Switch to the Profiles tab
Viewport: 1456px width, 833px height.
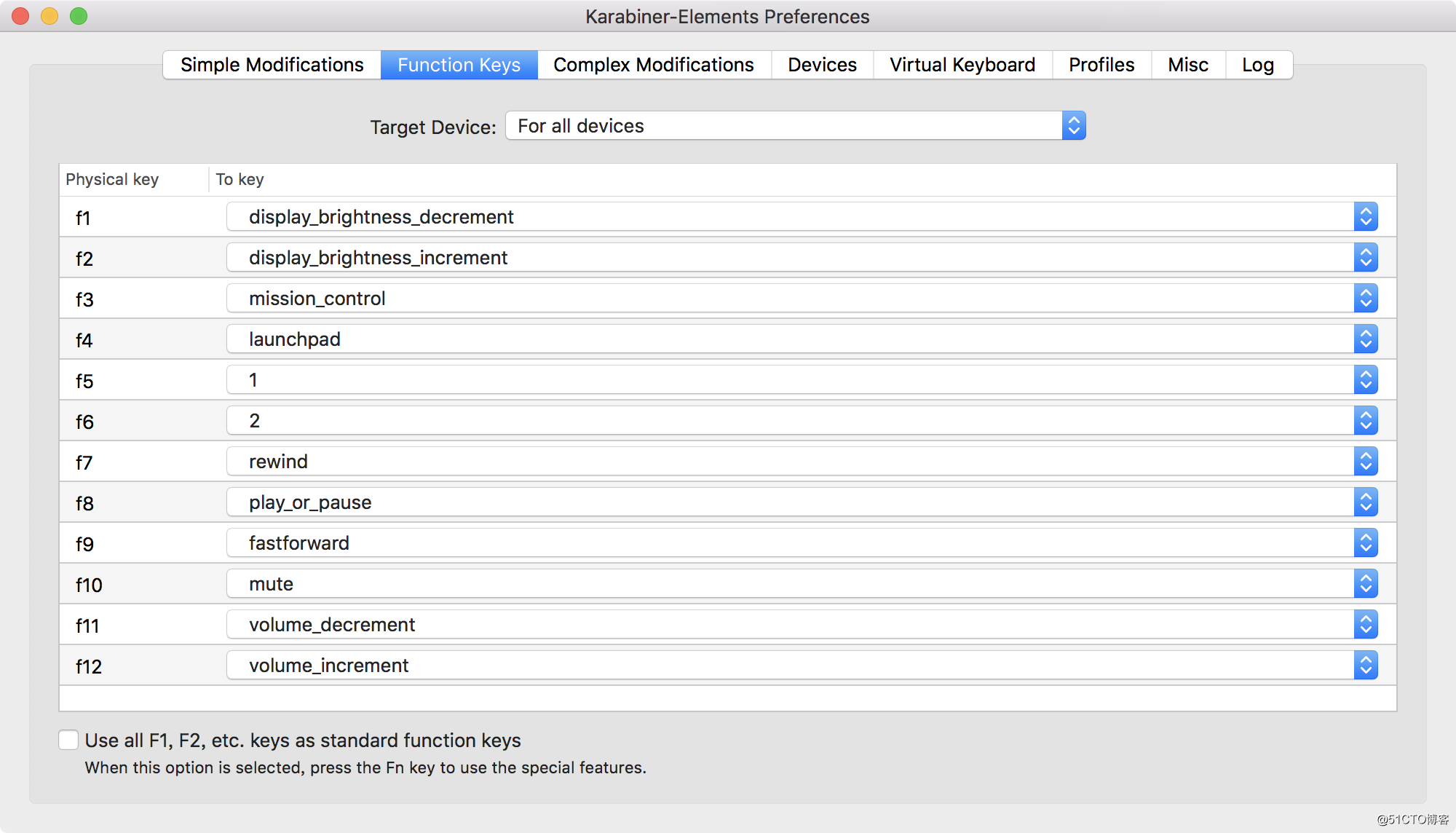click(1101, 65)
